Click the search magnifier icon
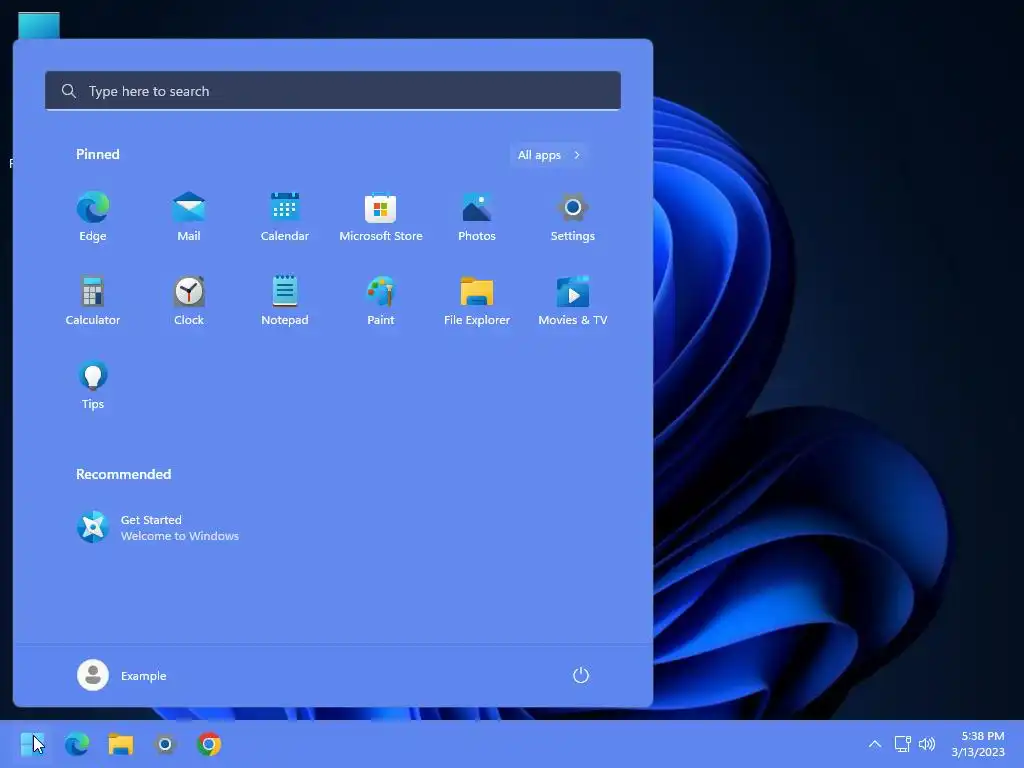The height and width of the screenshot is (768, 1024). 69,91
